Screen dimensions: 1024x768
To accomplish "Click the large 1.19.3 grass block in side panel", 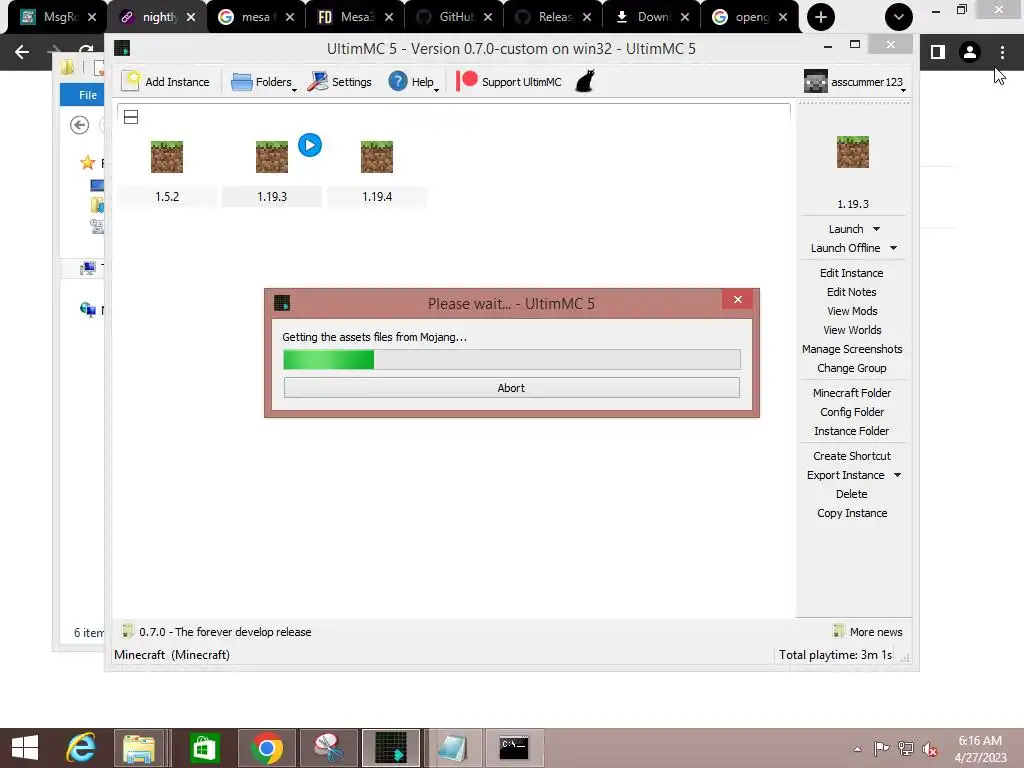I will (853, 152).
